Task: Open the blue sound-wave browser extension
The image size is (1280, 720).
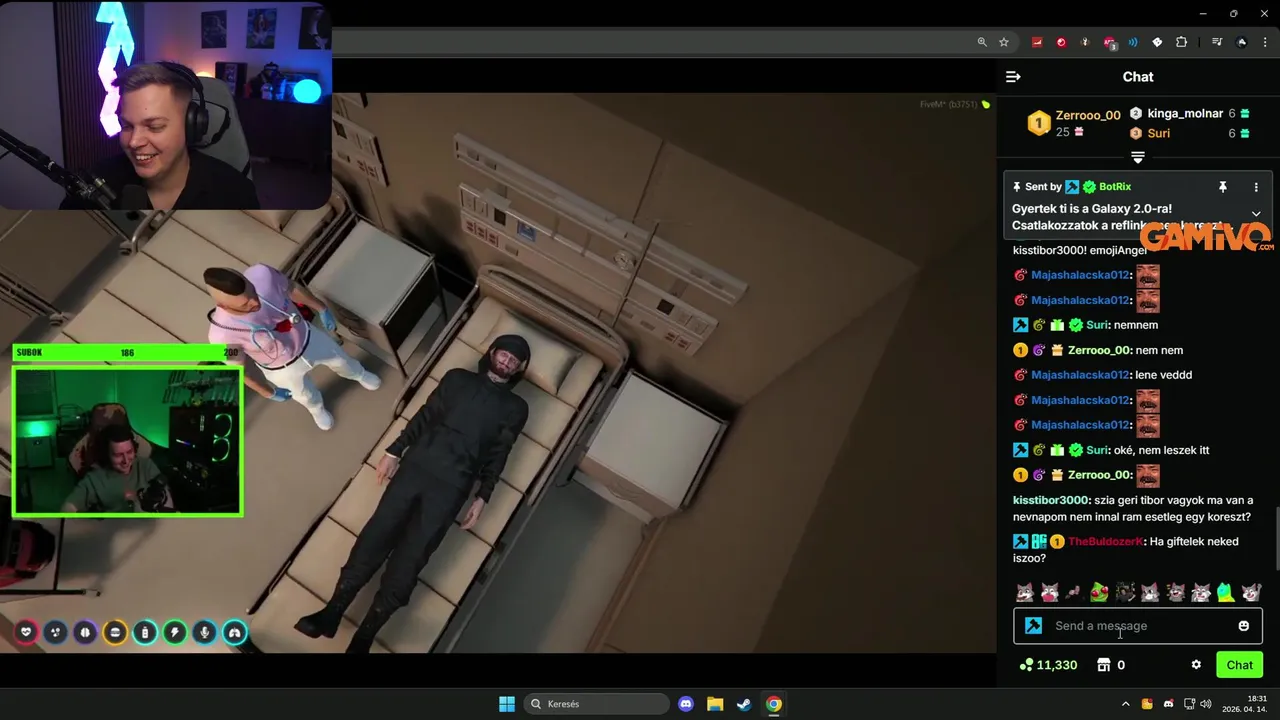Action: click(1133, 42)
